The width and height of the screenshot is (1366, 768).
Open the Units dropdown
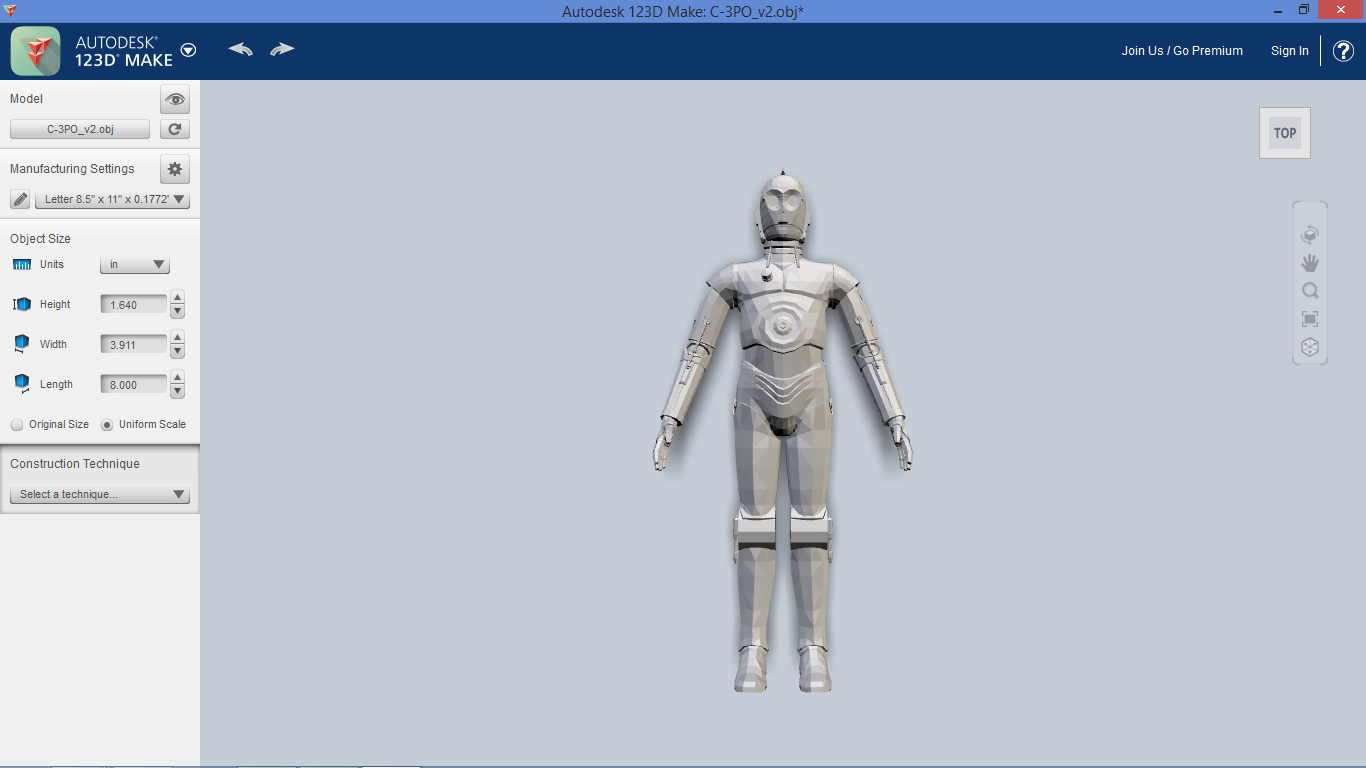coord(135,265)
